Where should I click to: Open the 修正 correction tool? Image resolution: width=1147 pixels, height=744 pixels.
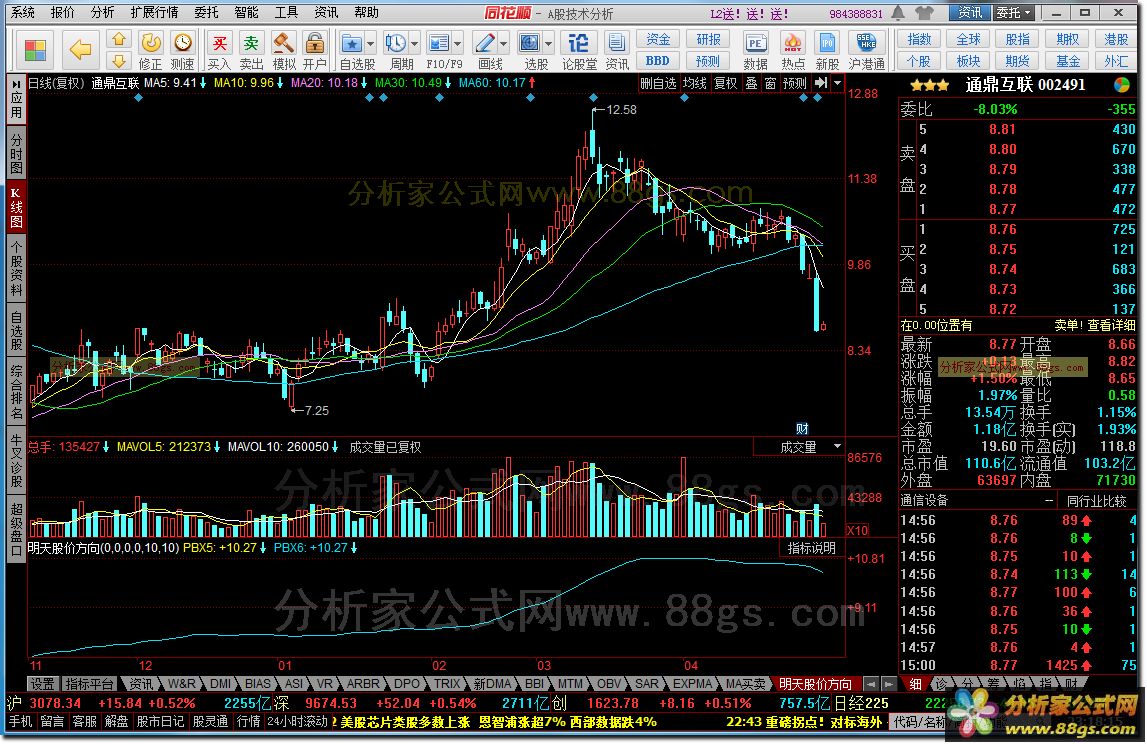pyautogui.click(x=151, y=51)
